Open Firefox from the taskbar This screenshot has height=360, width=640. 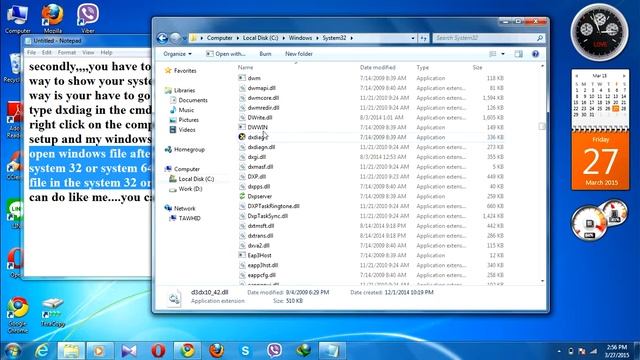tap(216, 351)
